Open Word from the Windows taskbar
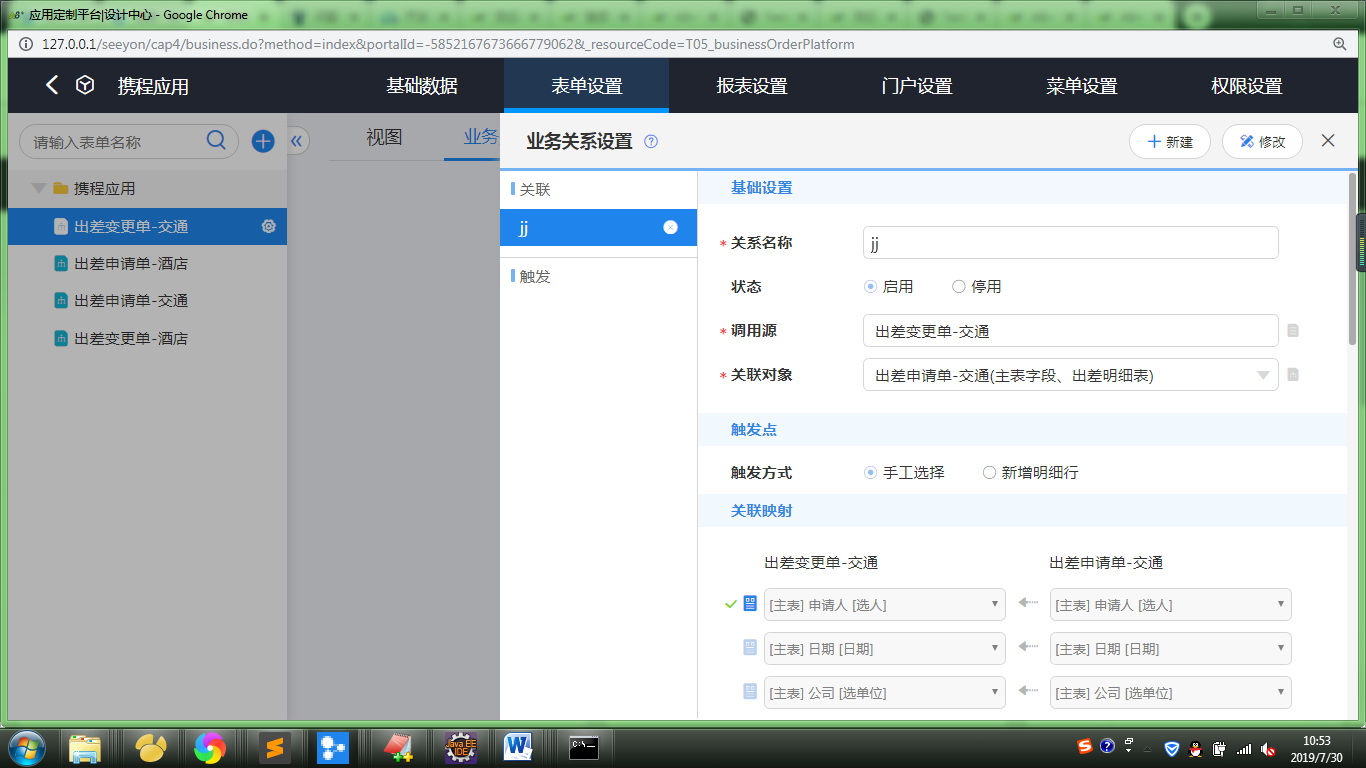This screenshot has height=768, width=1366. click(x=518, y=746)
